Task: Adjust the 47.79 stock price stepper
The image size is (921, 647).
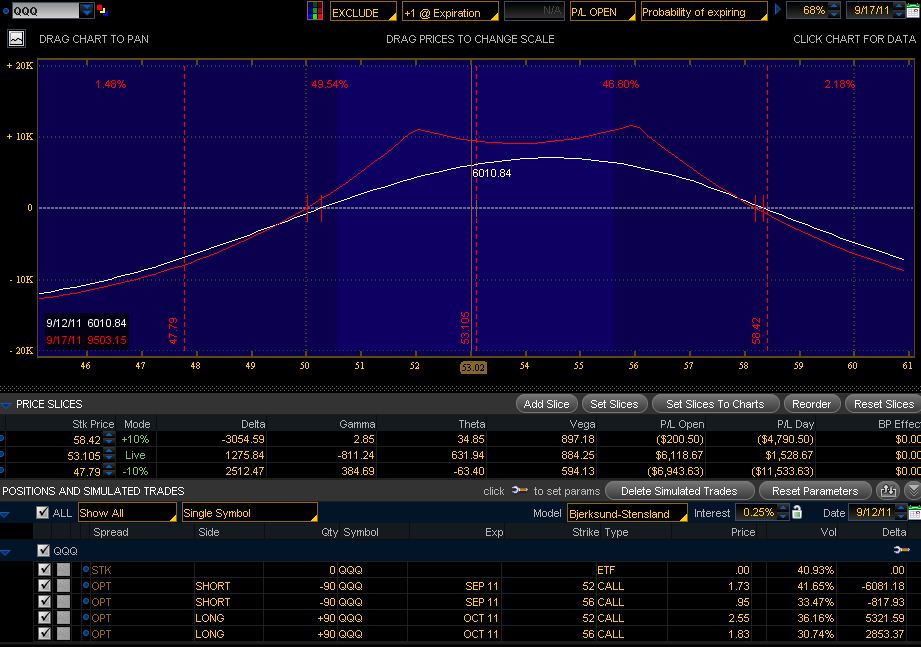Action: [x=109, y=470]
